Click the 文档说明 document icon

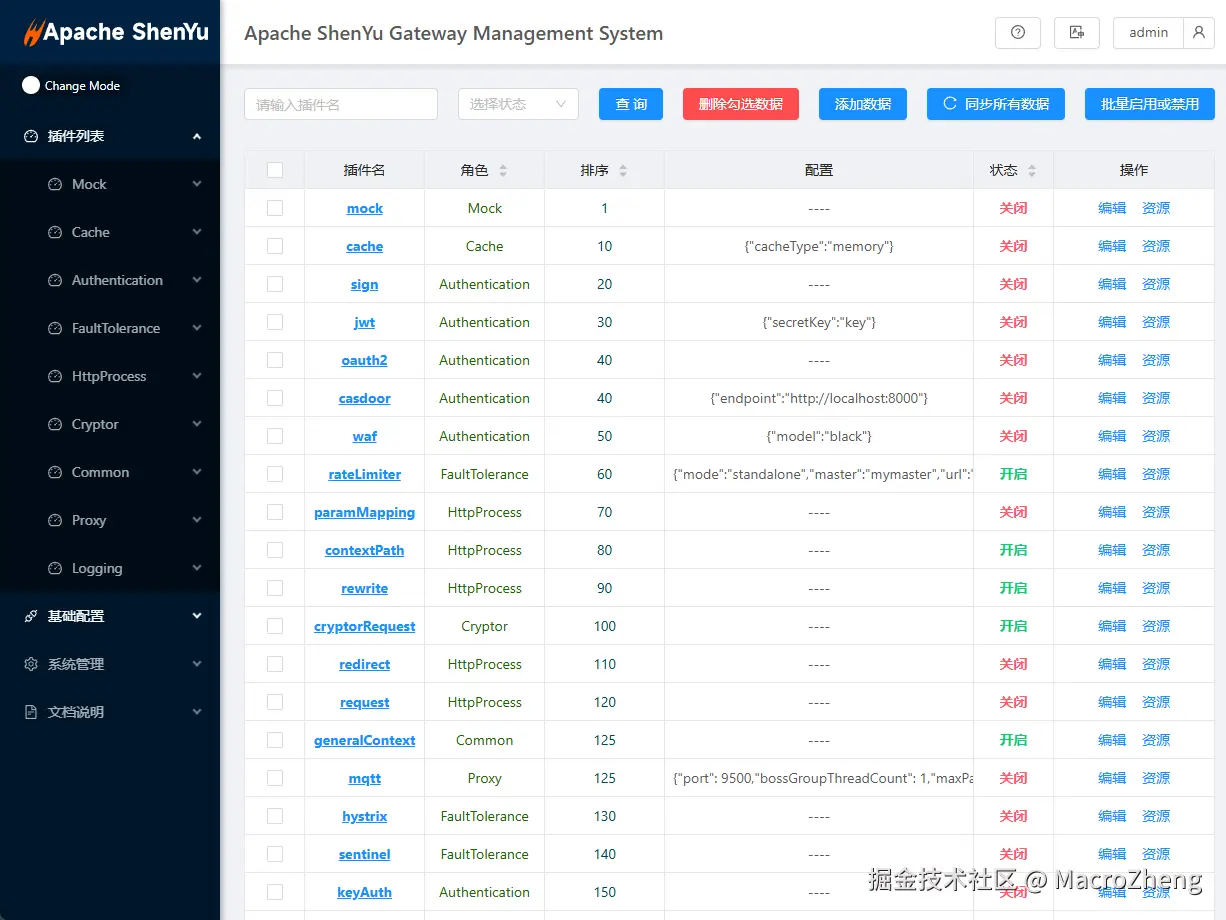click(x=31, y=712)
